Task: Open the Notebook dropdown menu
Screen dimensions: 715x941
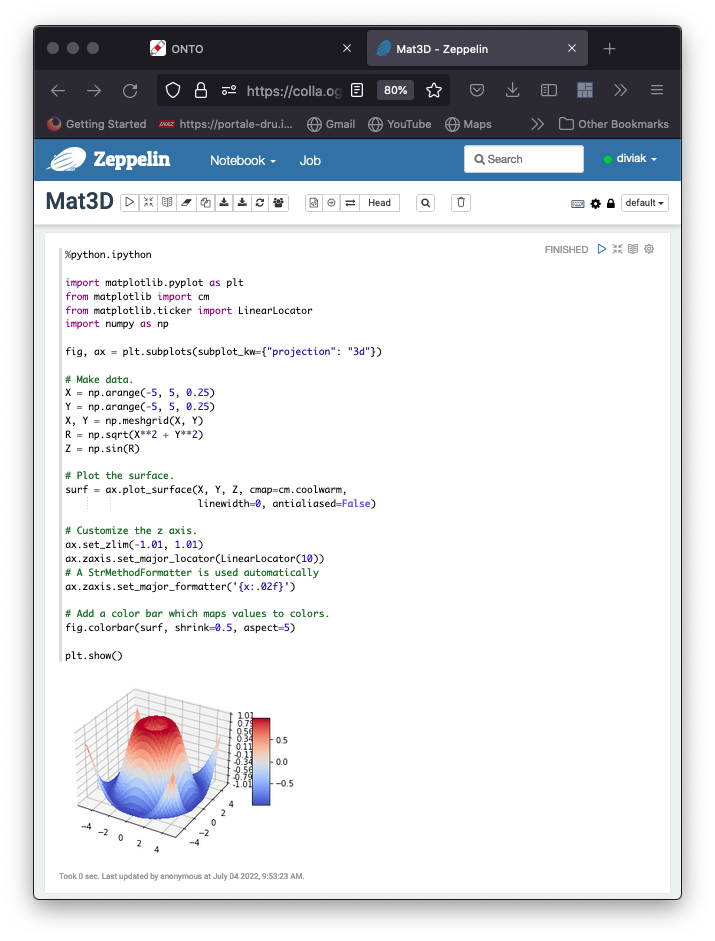Action: coord(241,160)
